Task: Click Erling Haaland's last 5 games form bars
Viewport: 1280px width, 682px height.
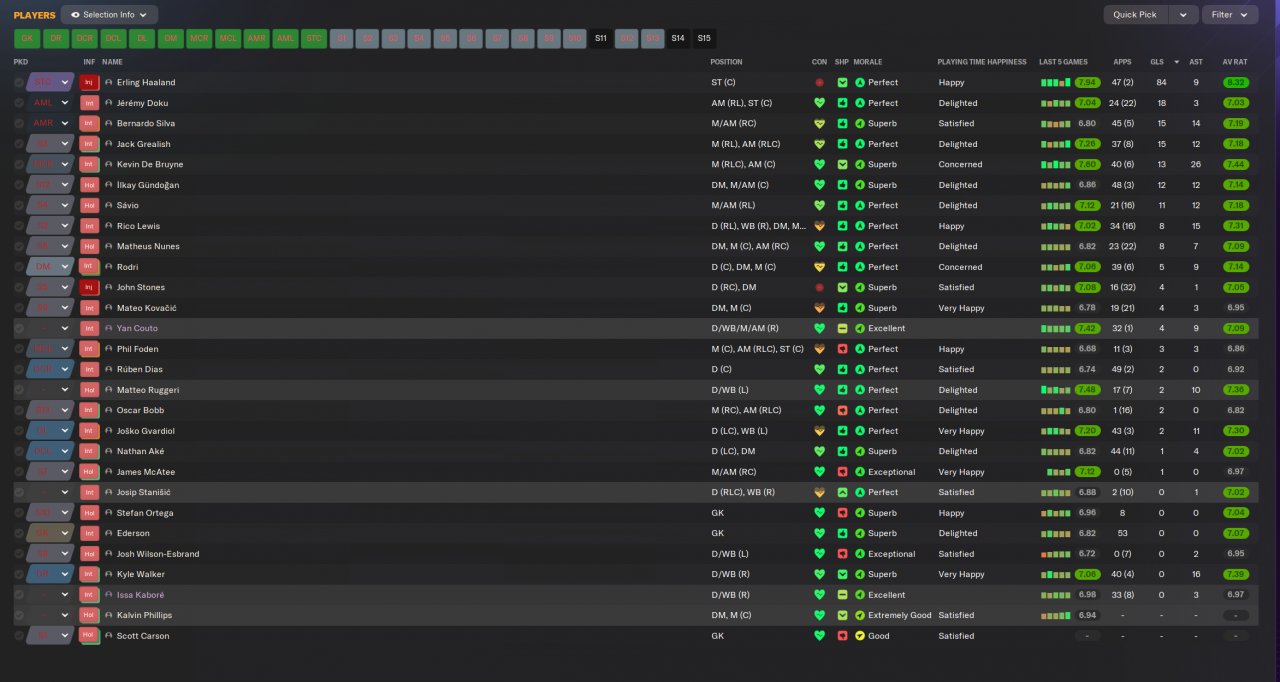Action: [1055, 82]
